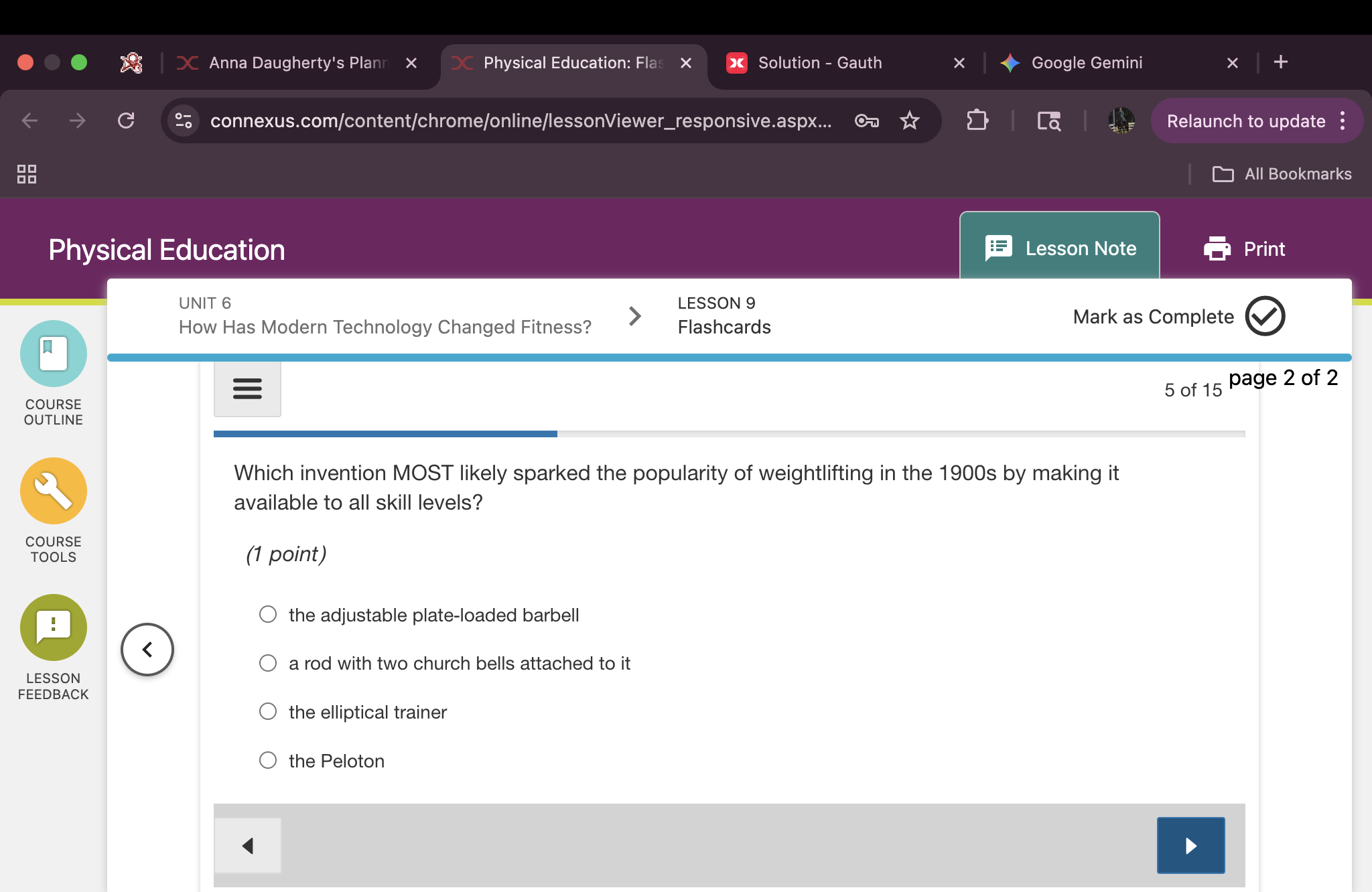This screenshot has width=1372, height=892.
Task: Select the adjustable plate-loaded barbell option
Action: 268,614
